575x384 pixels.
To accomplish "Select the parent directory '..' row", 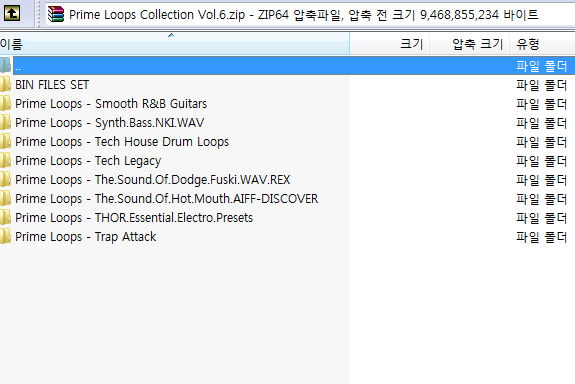I will (x=288, y=66).
